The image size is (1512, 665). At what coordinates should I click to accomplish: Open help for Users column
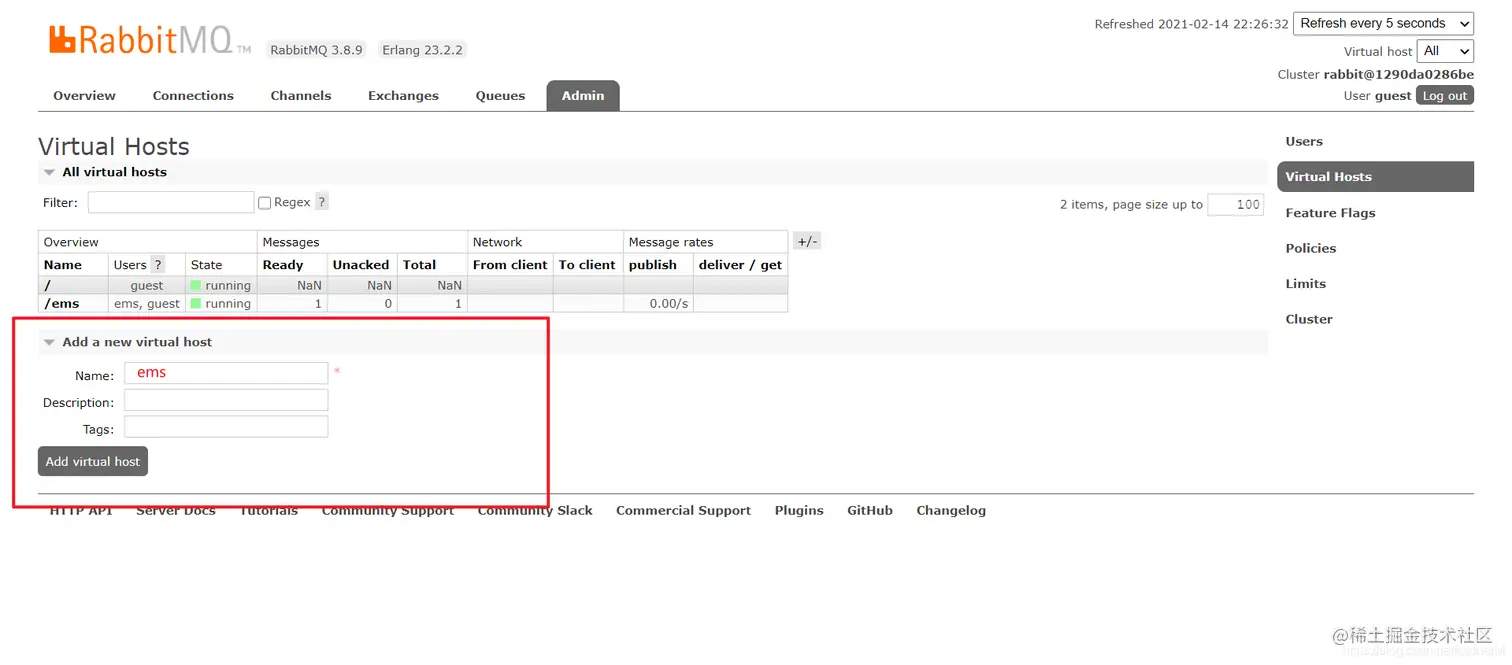[158, 265]
